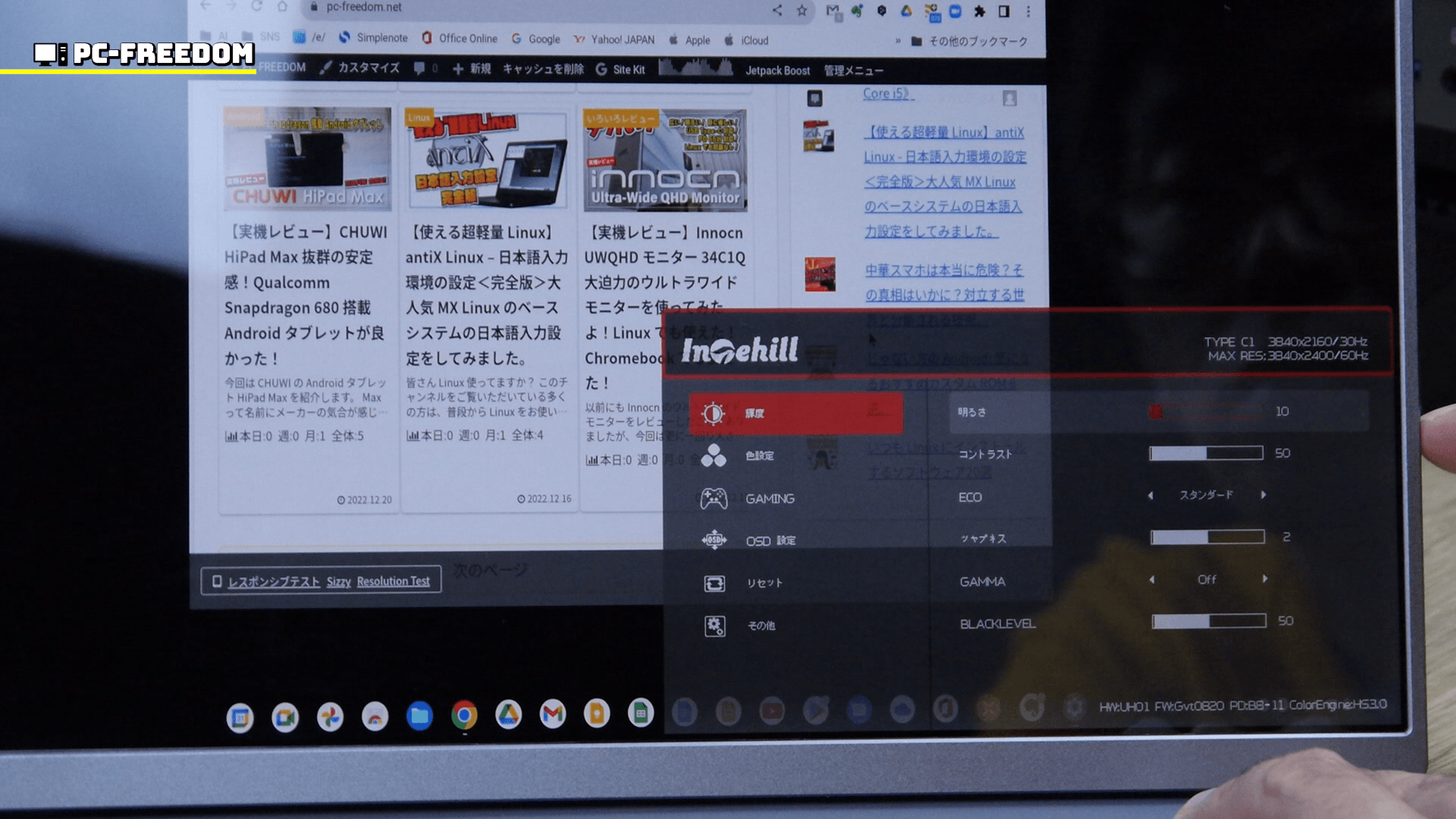Image resolution: width=1456 pixels, height=819 pixels.
Task: Click the reset (リセット) menu icon
Action: click(714, 583)
